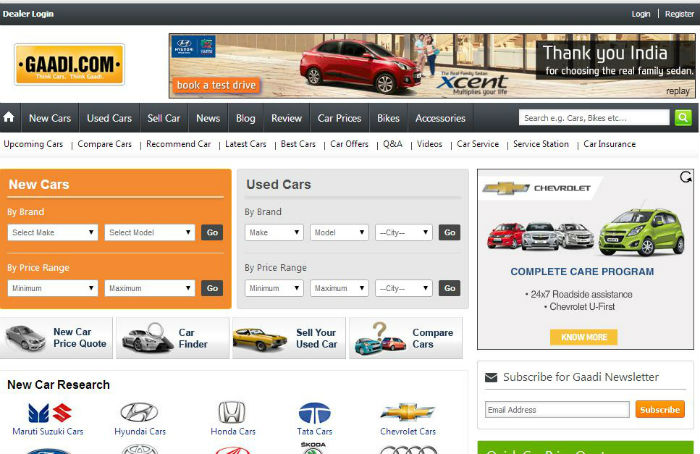Image resolution: width=700 pixels, height=454 pixels.
Task: Focus the newsletter Email Address field
Action: tap(557, 410)
